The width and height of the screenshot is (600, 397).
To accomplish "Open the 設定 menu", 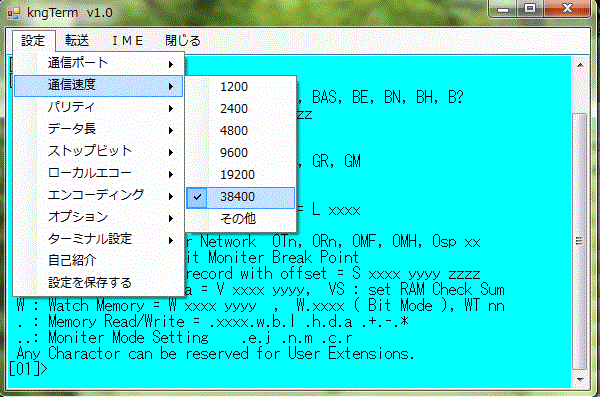I will [33, 41].
